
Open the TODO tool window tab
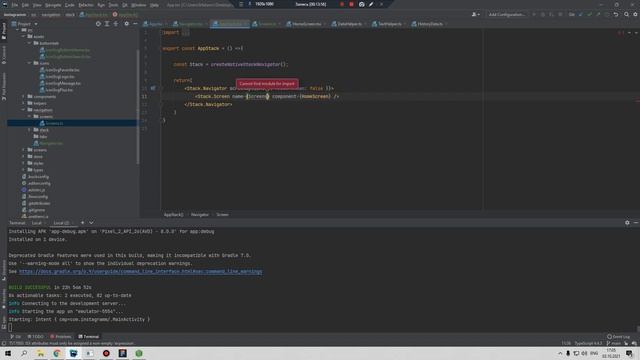click(35, 337)
